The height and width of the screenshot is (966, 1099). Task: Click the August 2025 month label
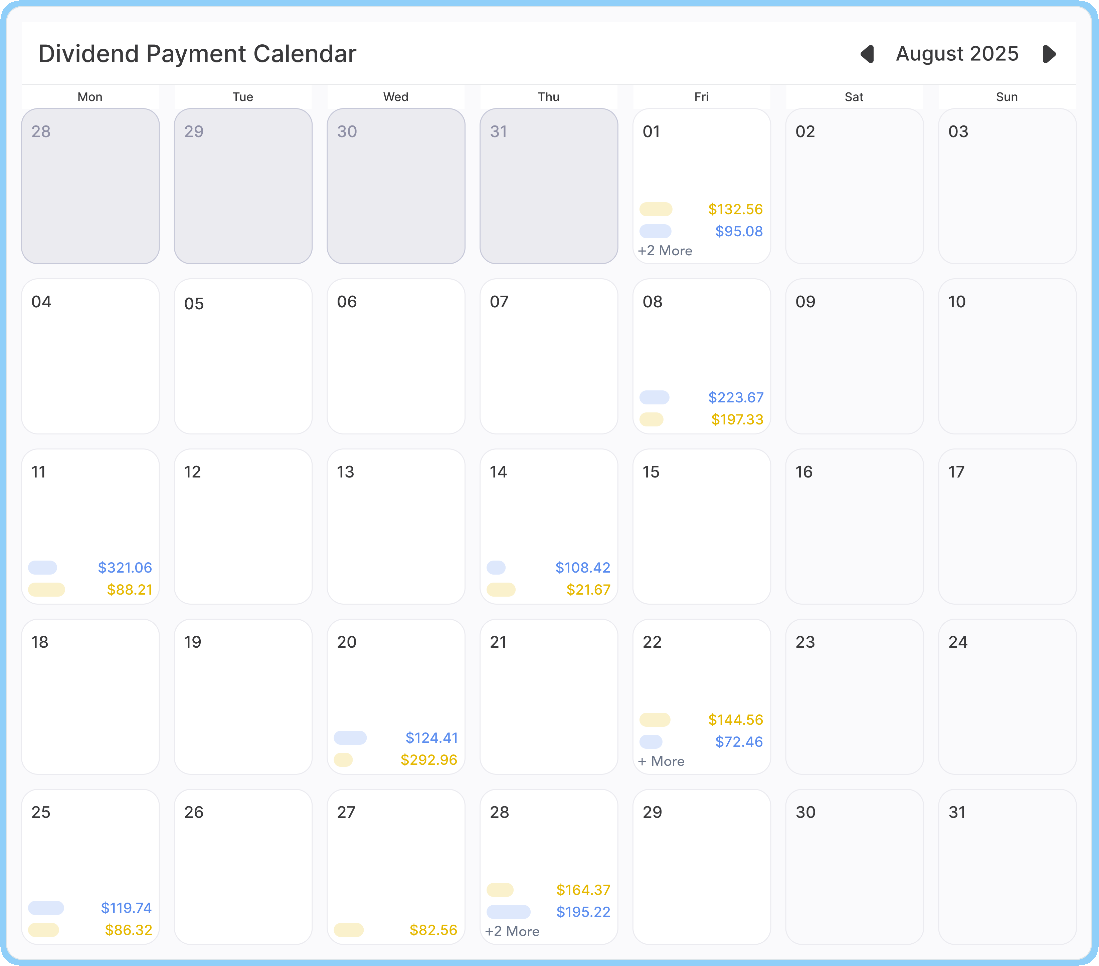[x=957, y=54]
